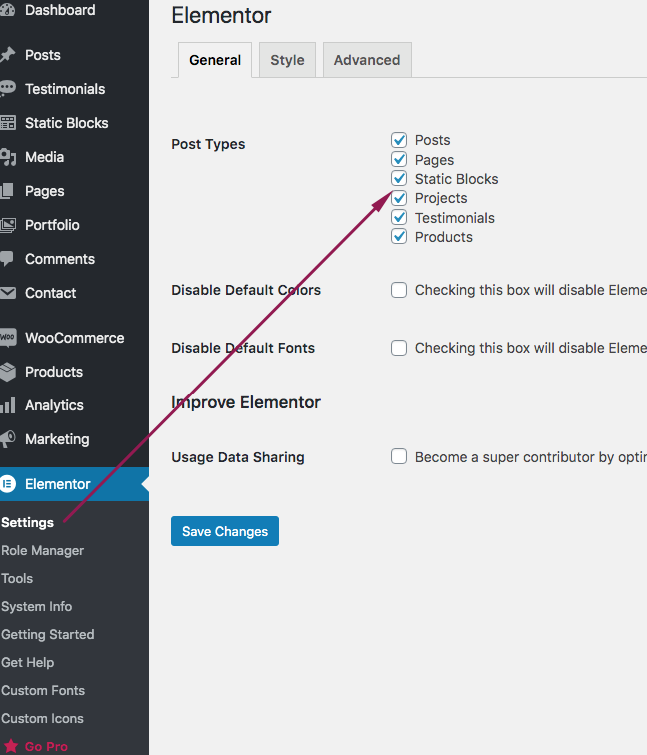Uncheck the Projects post type checkbox
Viewport: 647px width, 755px height.
coord(399,198)
